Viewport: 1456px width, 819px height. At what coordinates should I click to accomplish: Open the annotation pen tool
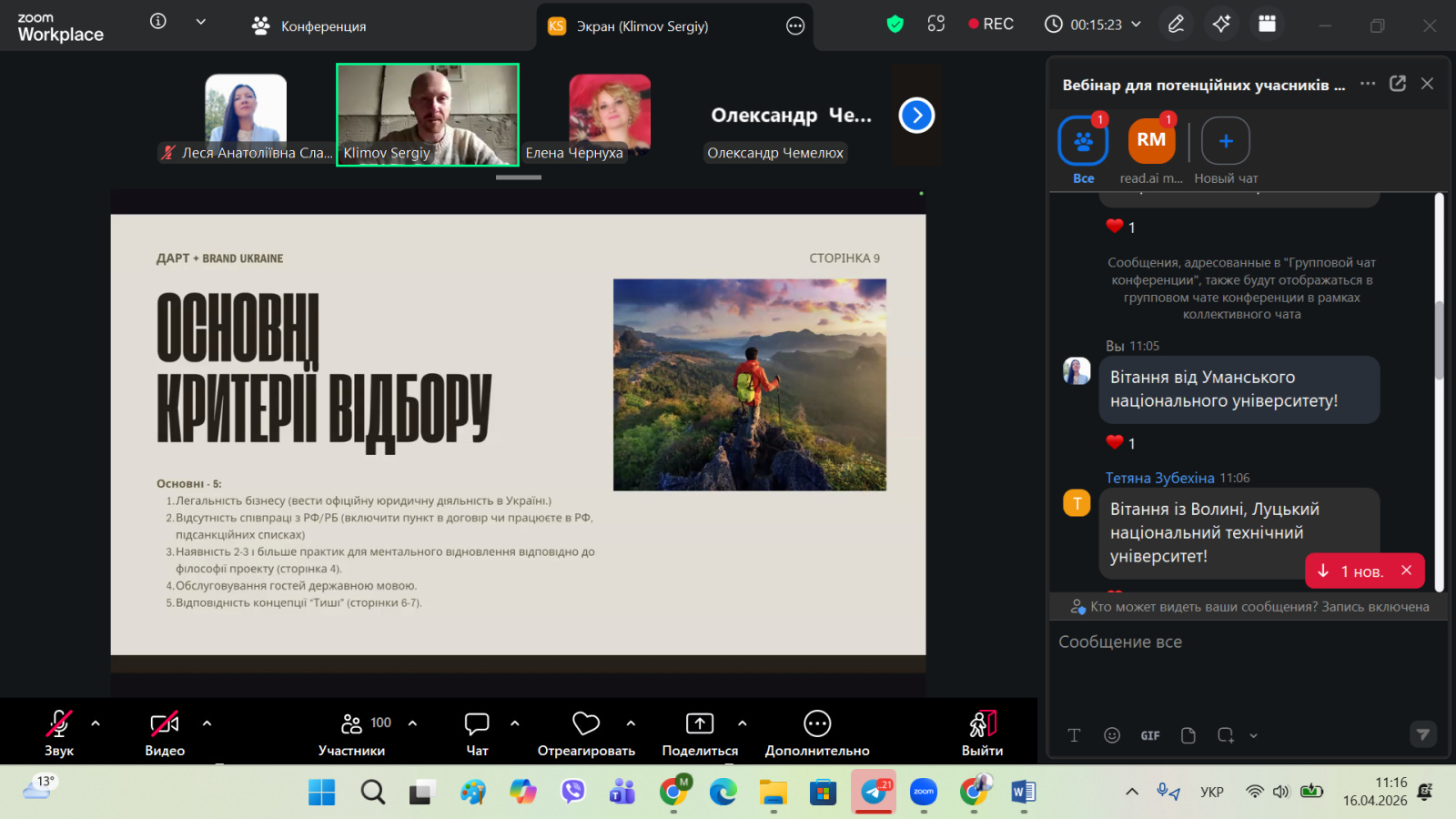[1176, 25]
